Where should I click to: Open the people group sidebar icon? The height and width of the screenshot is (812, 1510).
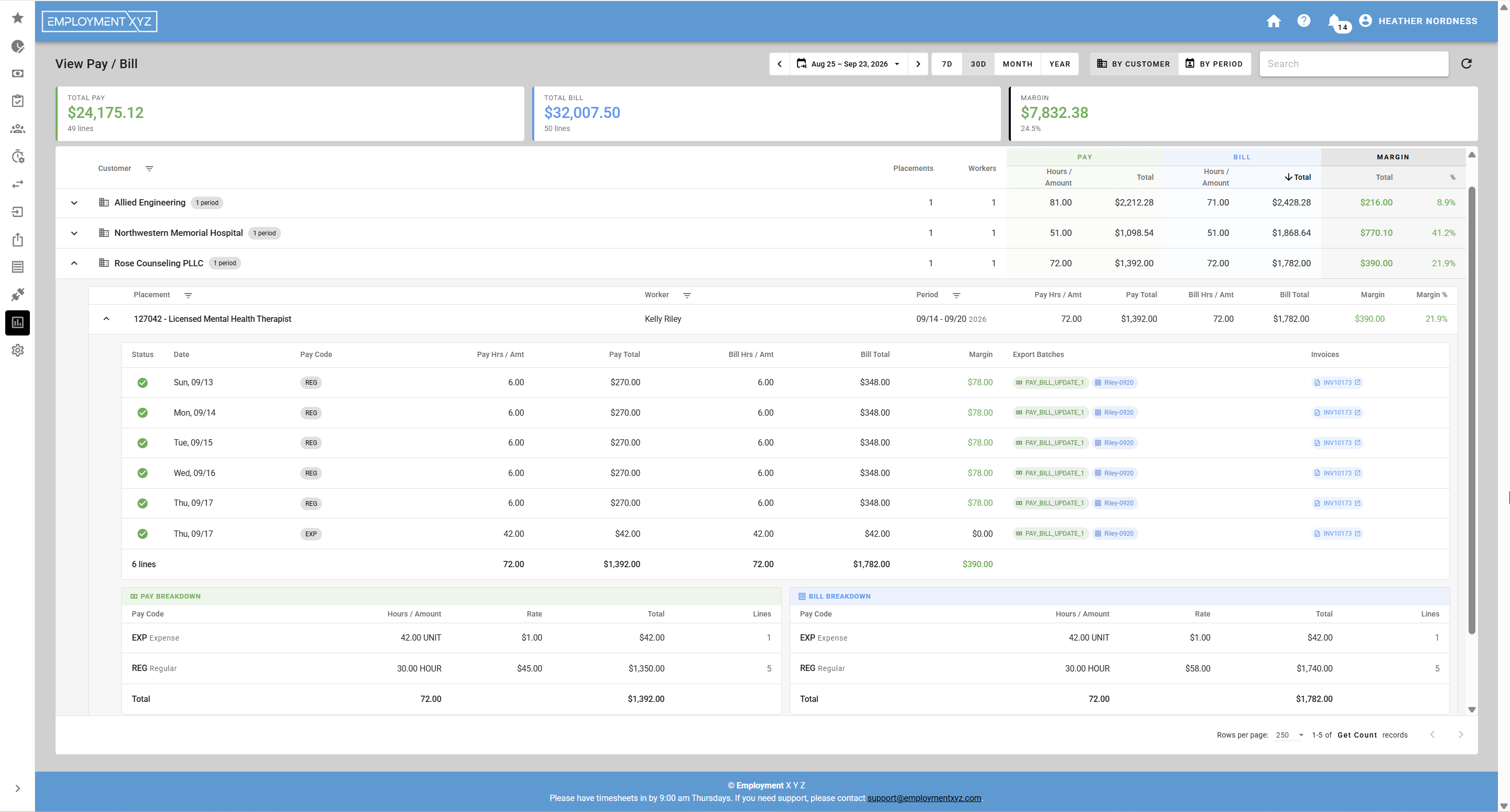pyautogui.click(x=18, y=128)
